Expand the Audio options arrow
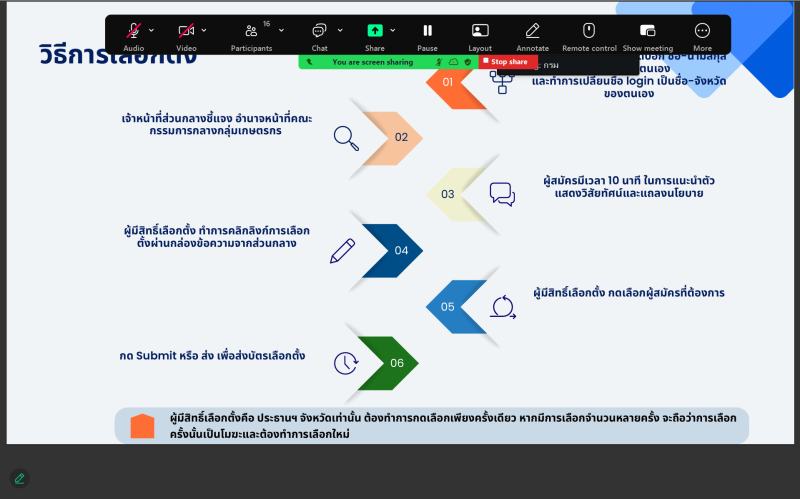800x499 pixels. tap(151, 30)
